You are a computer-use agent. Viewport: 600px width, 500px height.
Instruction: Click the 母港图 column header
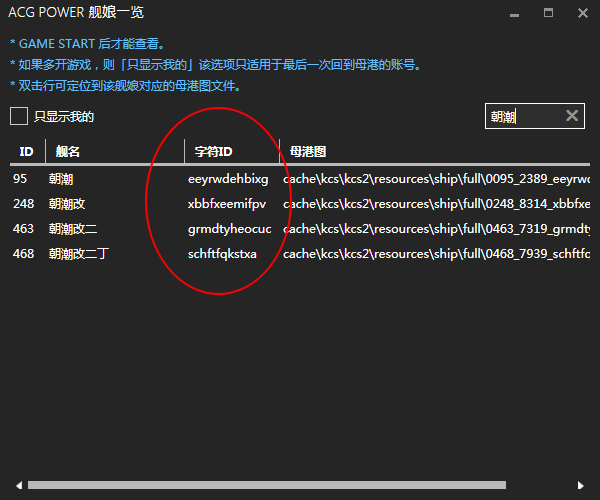[x=308, y=151]
